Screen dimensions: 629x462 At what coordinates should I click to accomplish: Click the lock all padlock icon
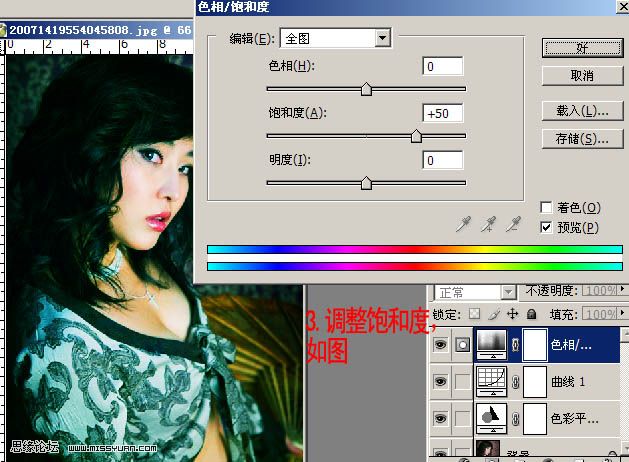point(532,314)
